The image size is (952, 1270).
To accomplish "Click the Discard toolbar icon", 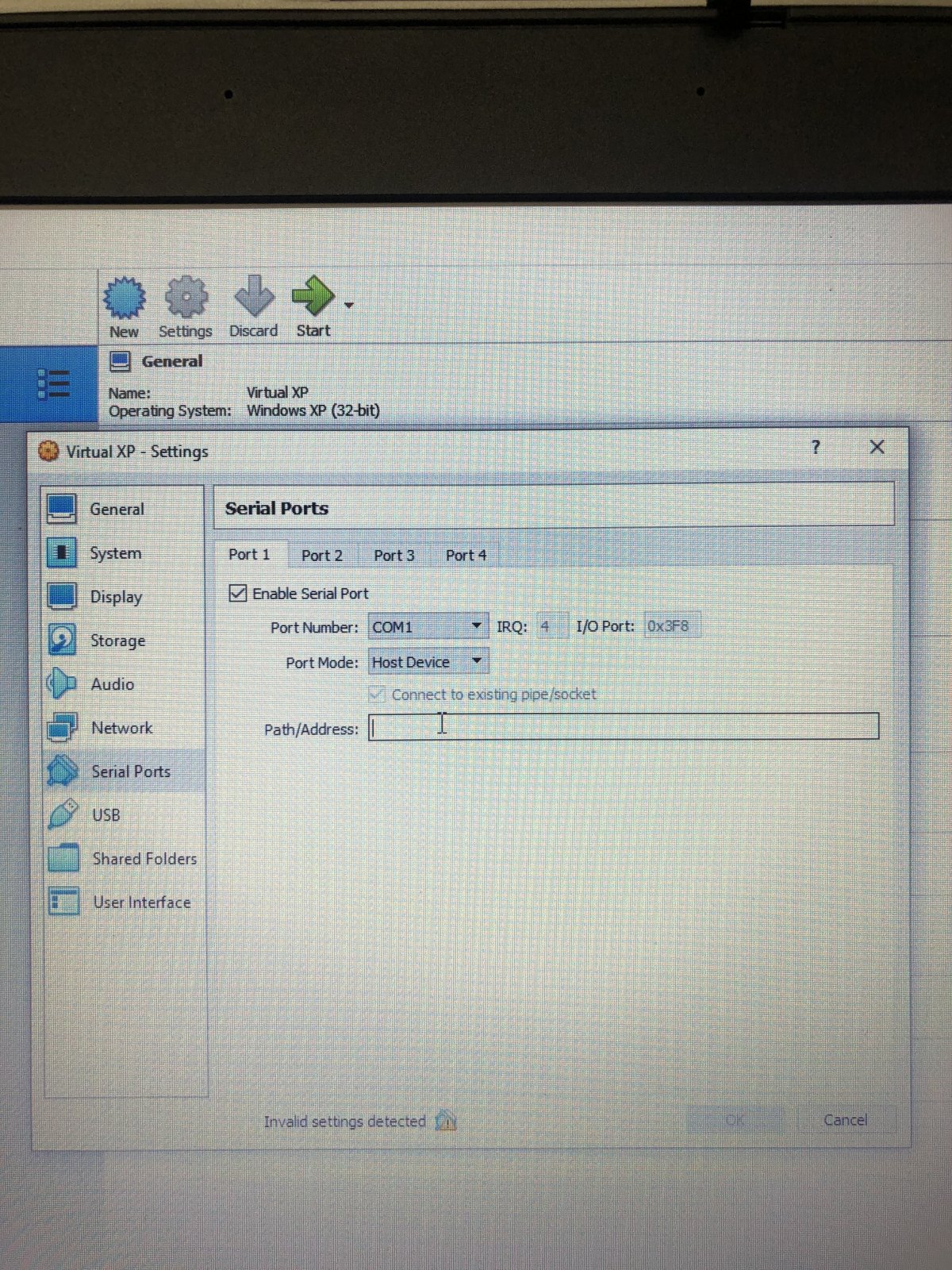I will pyautogui.click(x=254, y=298).
